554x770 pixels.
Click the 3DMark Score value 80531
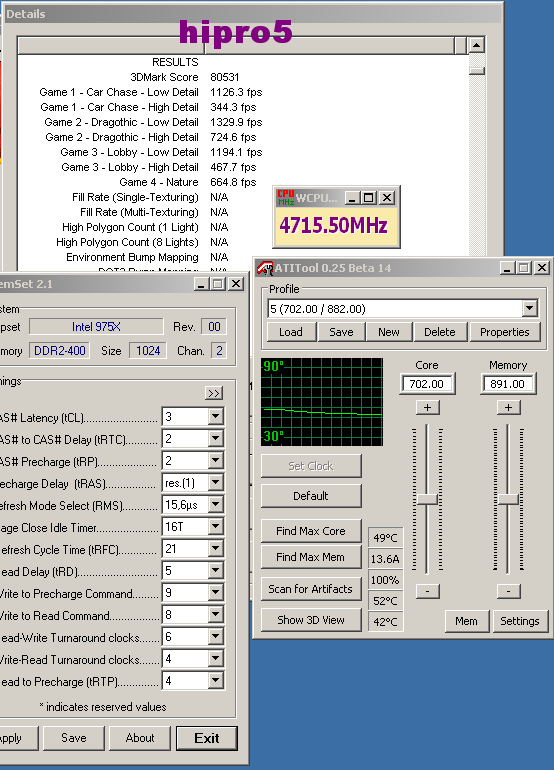pyautogui.click(x=224, y=77)
